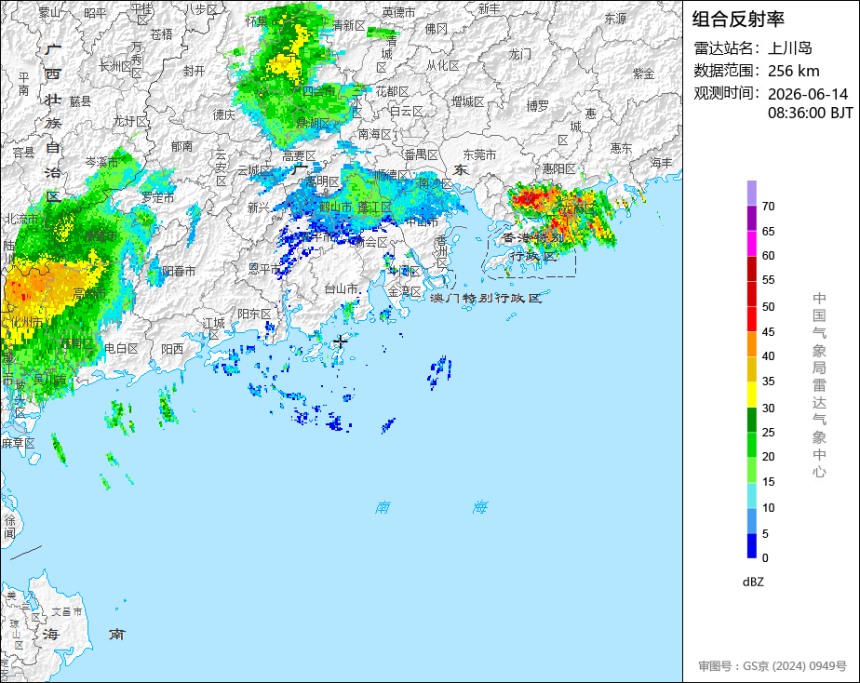Image resolution: width=860 pixels, height=683 pixels.
Task: Click the 罗定市 map label
Action: pos(157,197)
